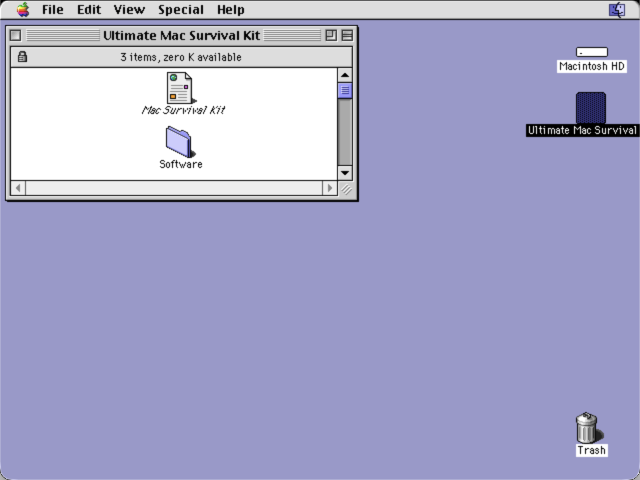Image resolution: width=640 pixels, height=480 pixels.
Task: Open the Apple menu
Action: pos(23,9)
